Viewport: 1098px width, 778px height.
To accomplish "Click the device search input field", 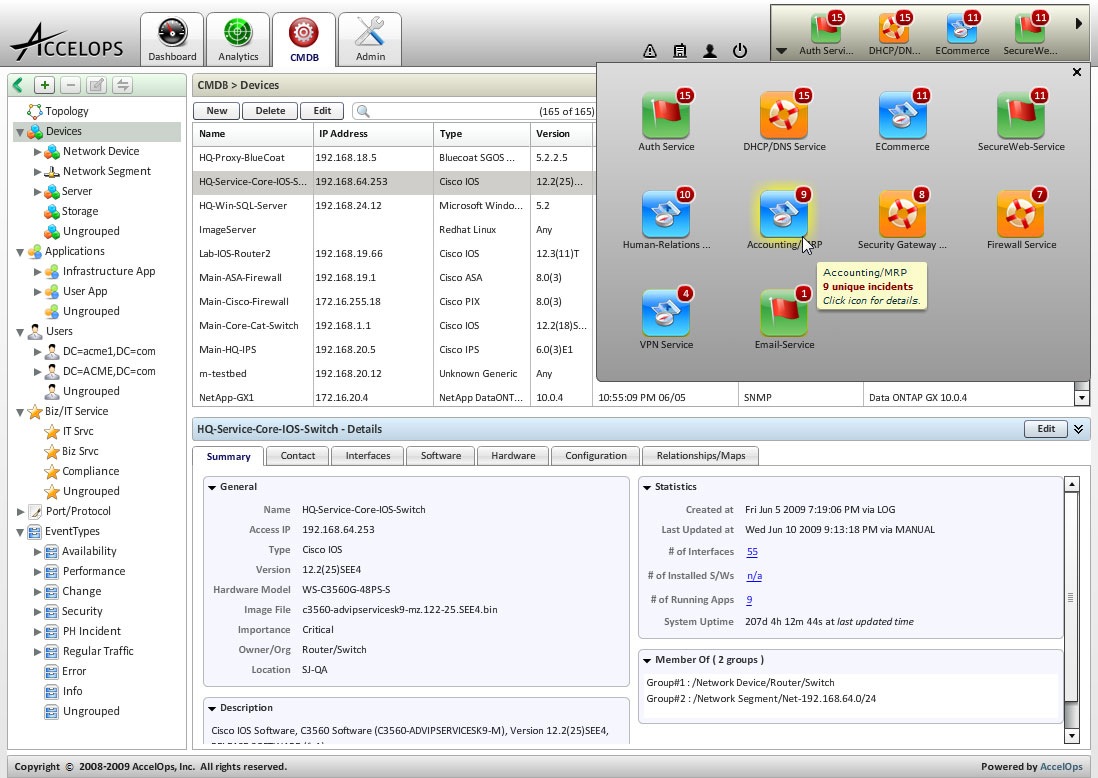I will [450, 111].
